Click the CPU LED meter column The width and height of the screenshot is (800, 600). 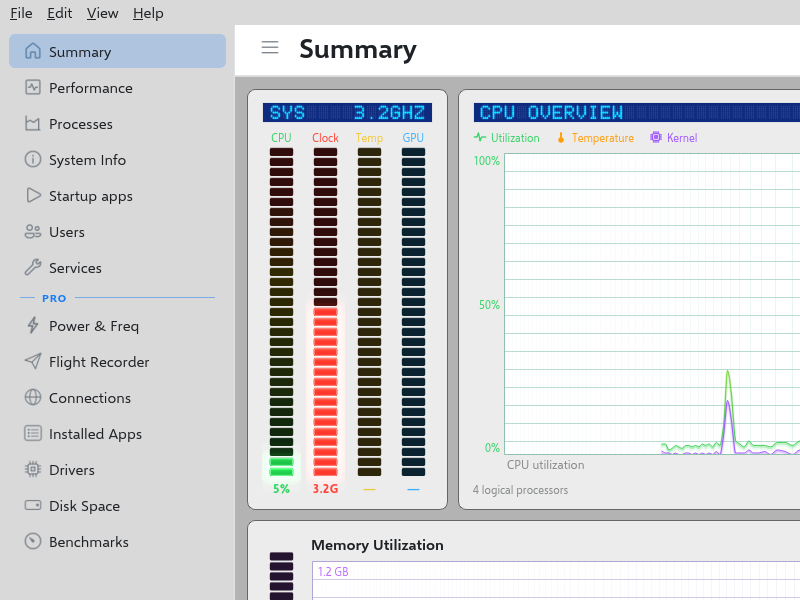click(281, 312)
